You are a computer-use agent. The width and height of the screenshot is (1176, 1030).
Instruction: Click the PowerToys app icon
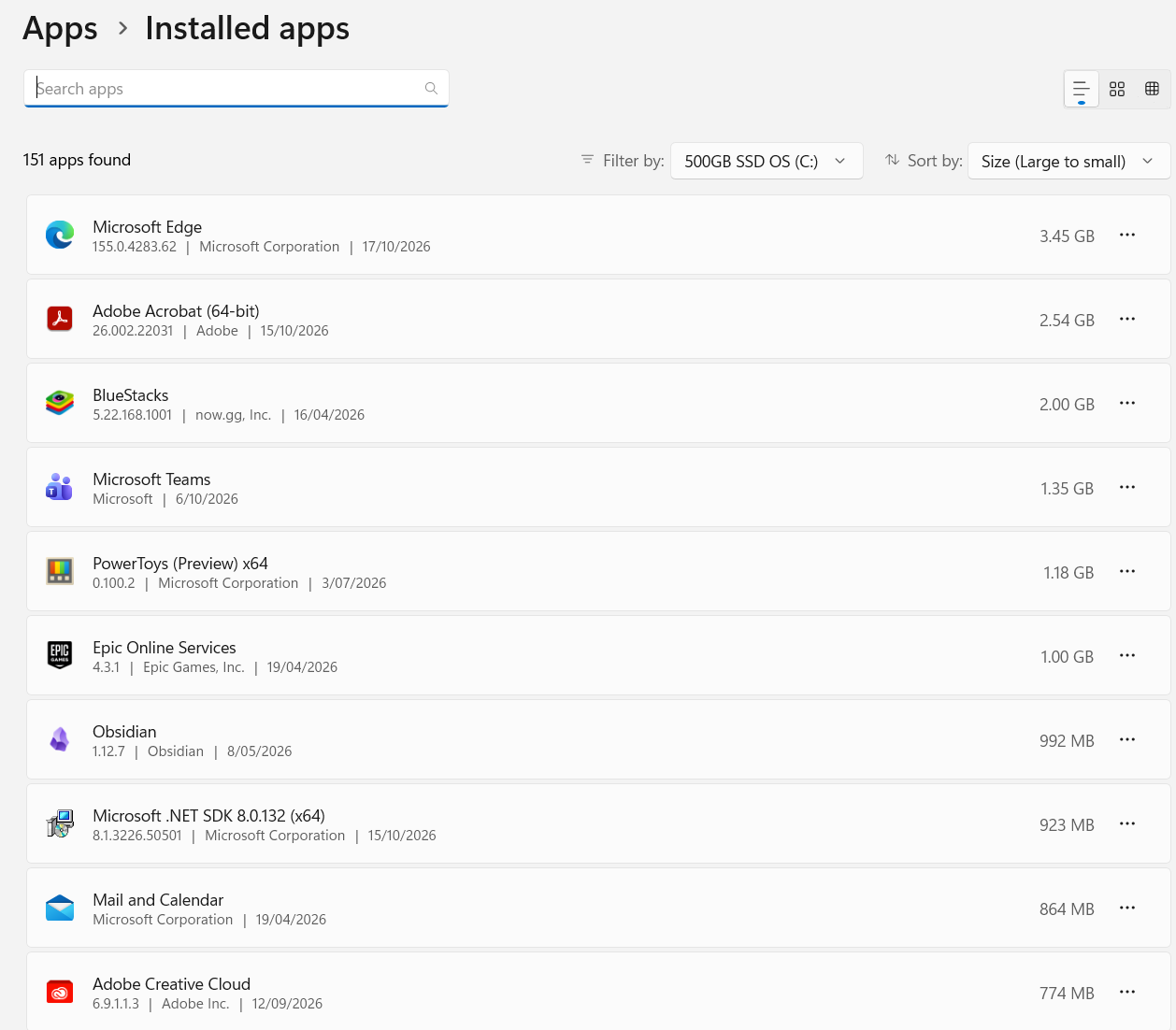(60, 571)
